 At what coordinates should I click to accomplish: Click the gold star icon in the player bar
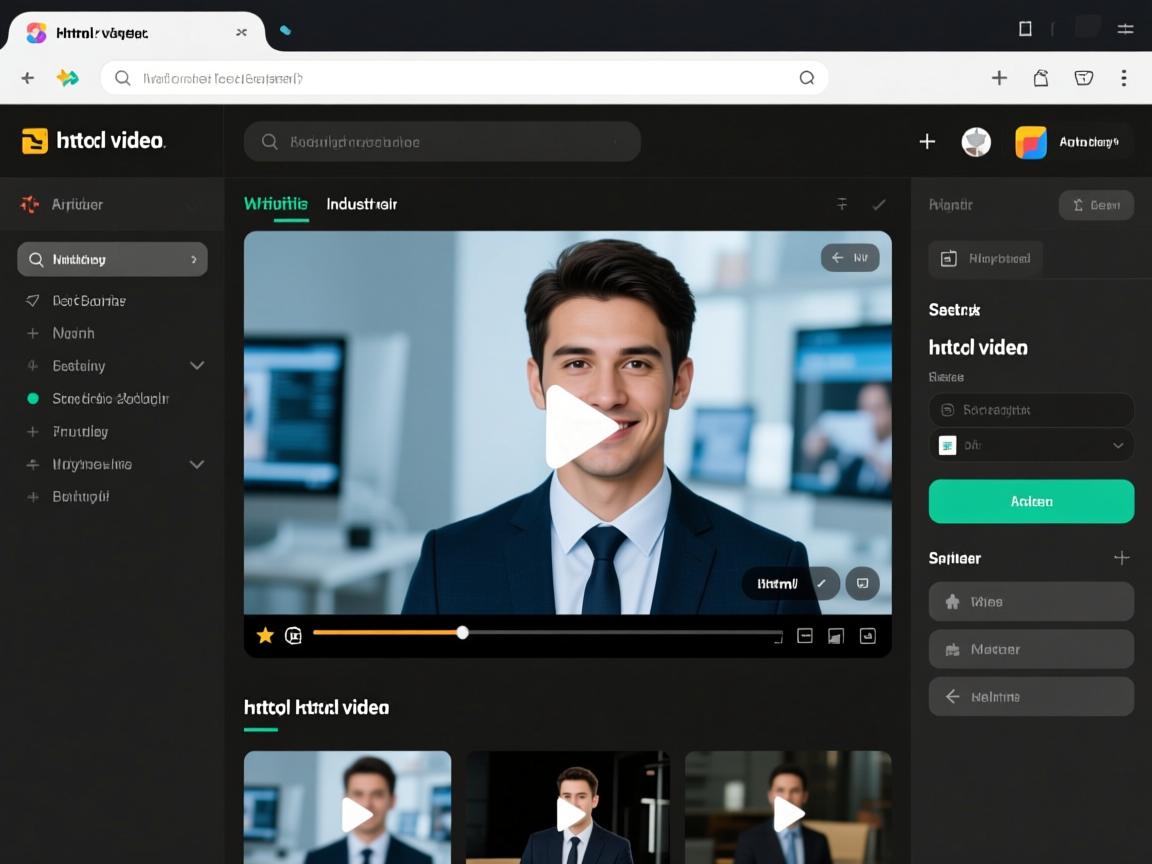point(265,635)
